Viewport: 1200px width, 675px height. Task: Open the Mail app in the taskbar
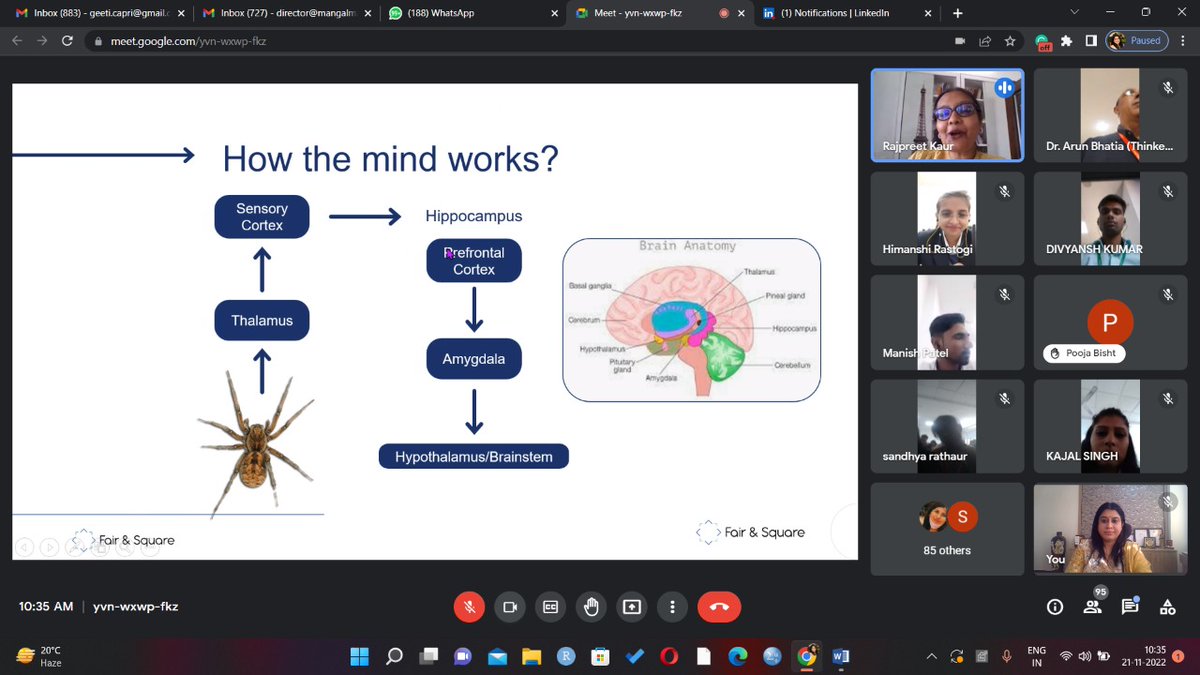(x=497, y=656)
